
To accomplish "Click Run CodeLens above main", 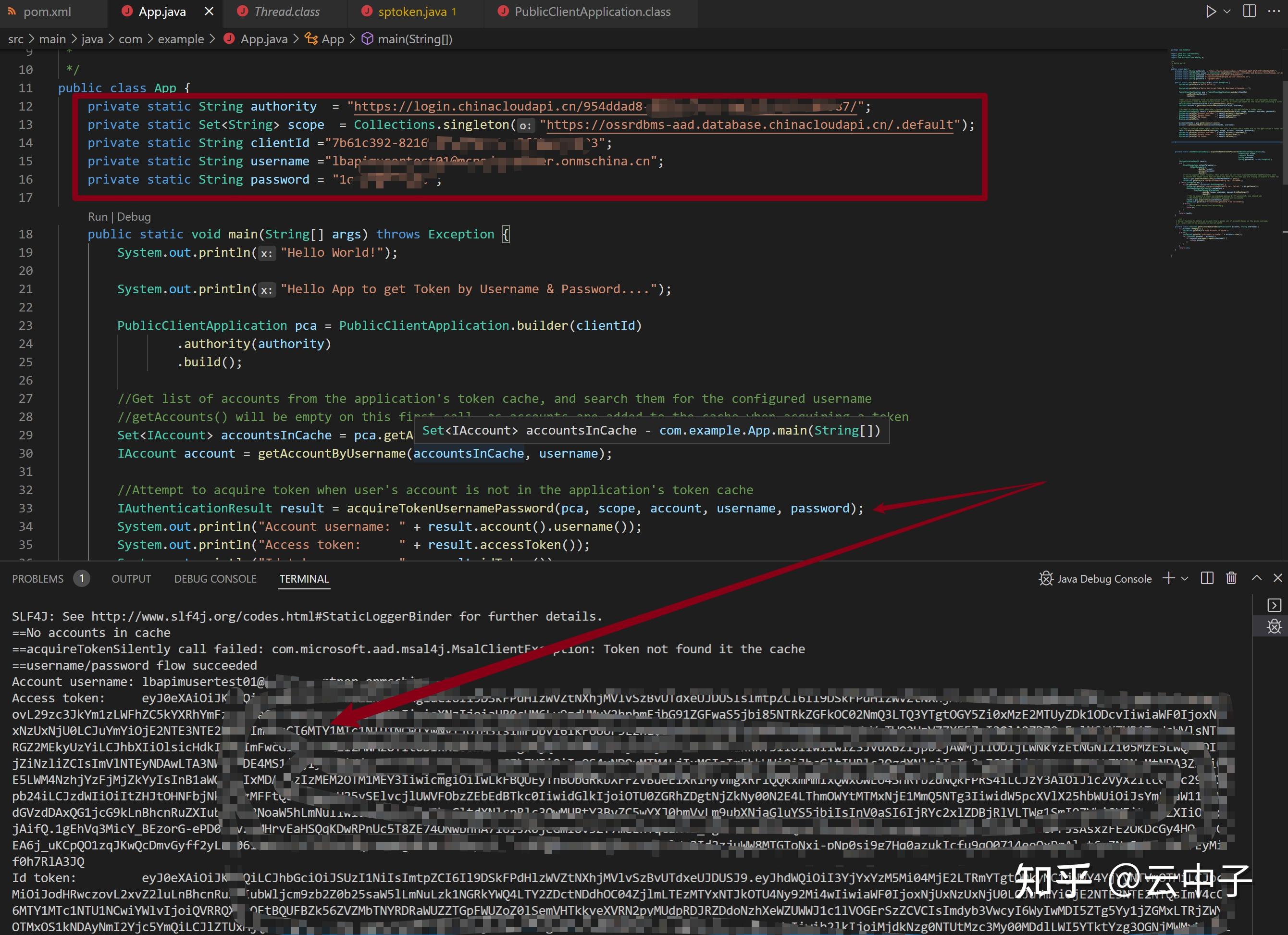I will (97, 216).
